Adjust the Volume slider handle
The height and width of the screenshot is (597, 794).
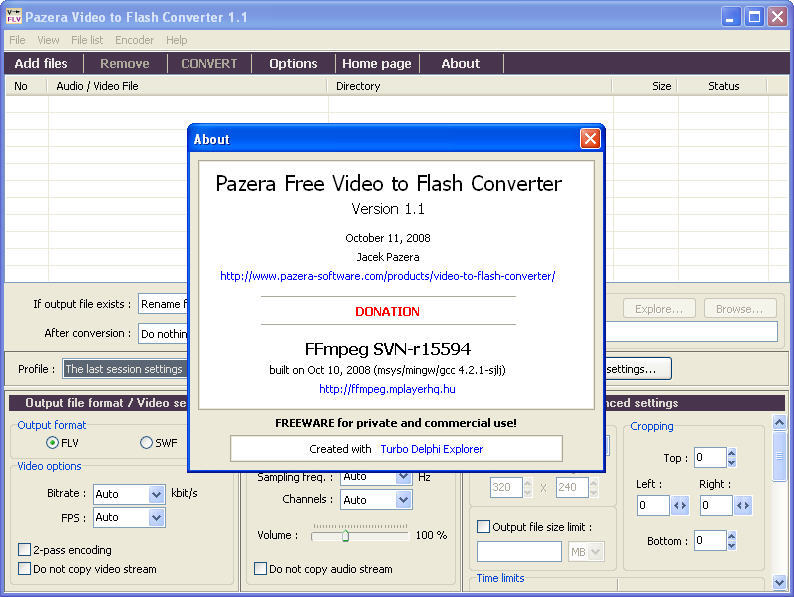click(345, 535)
